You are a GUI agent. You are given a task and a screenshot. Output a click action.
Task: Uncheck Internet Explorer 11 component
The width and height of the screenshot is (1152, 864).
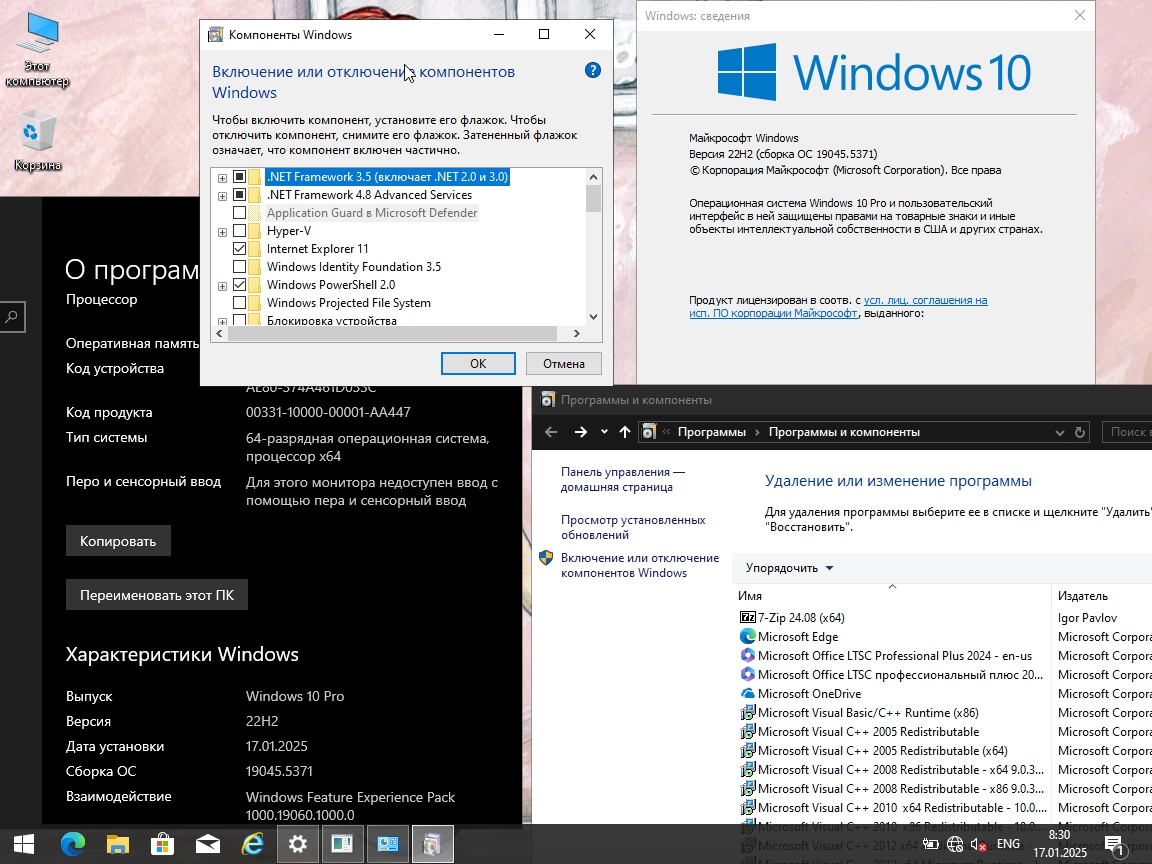[239, 249]
